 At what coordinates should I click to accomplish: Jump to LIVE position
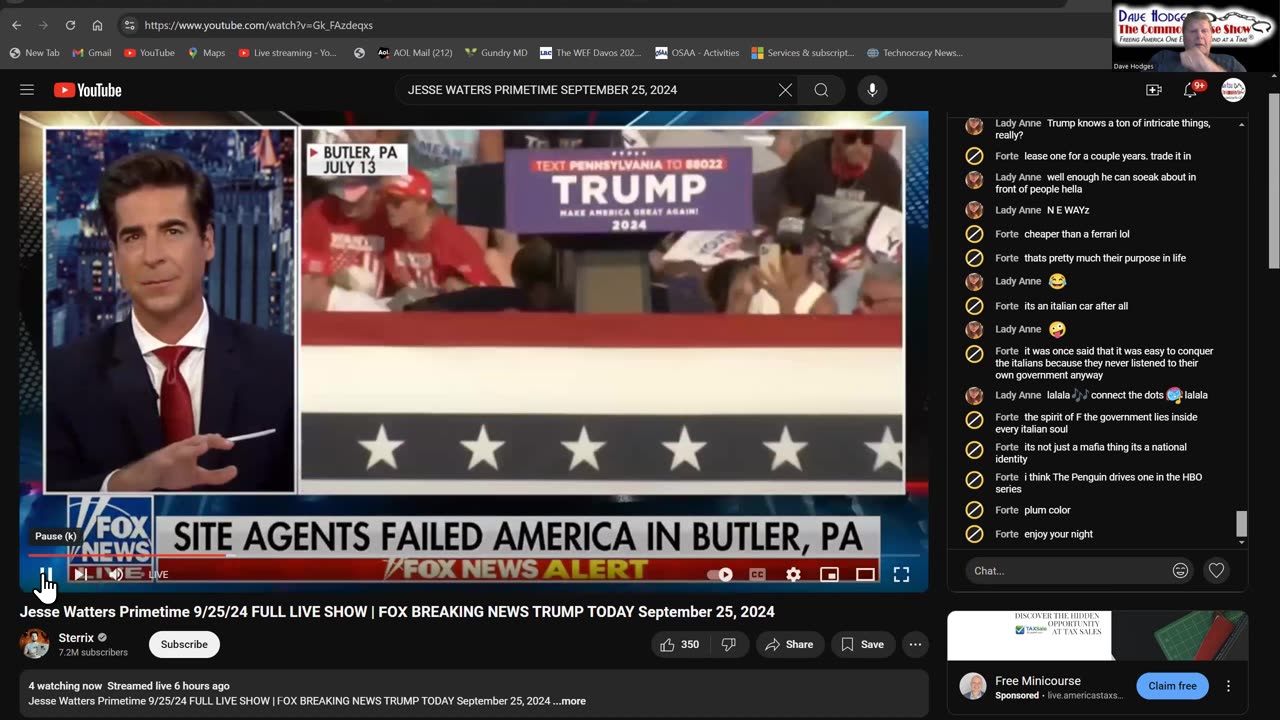coord(159,575)
